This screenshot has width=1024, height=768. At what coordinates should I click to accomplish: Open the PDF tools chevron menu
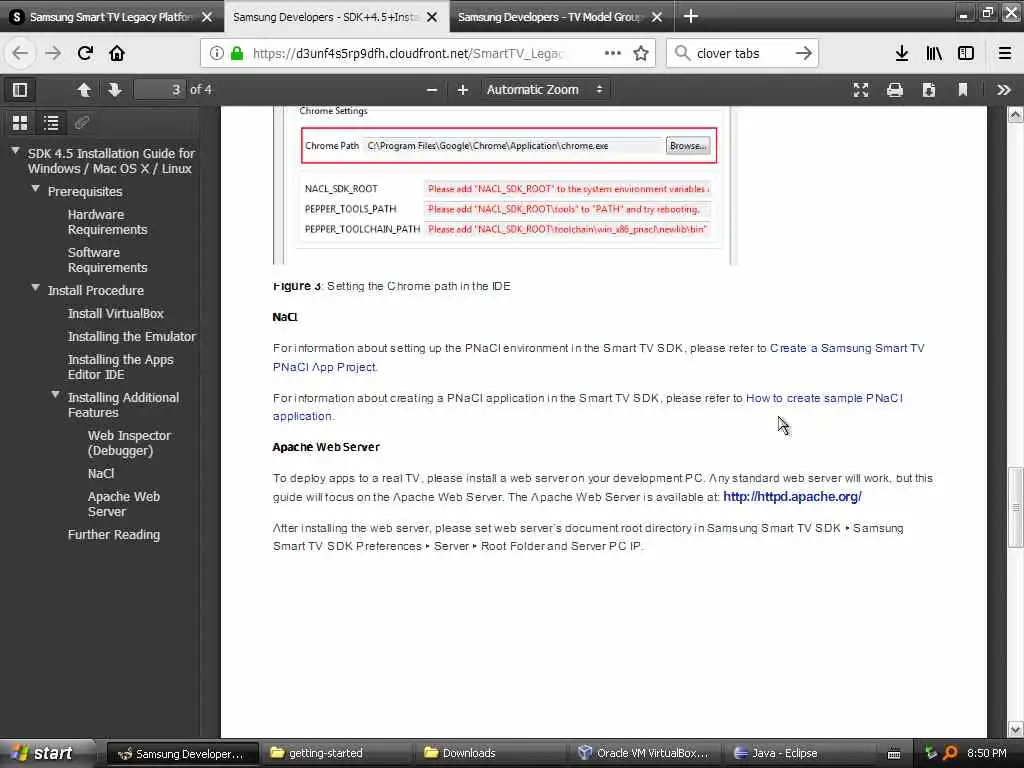point(1004,89)
